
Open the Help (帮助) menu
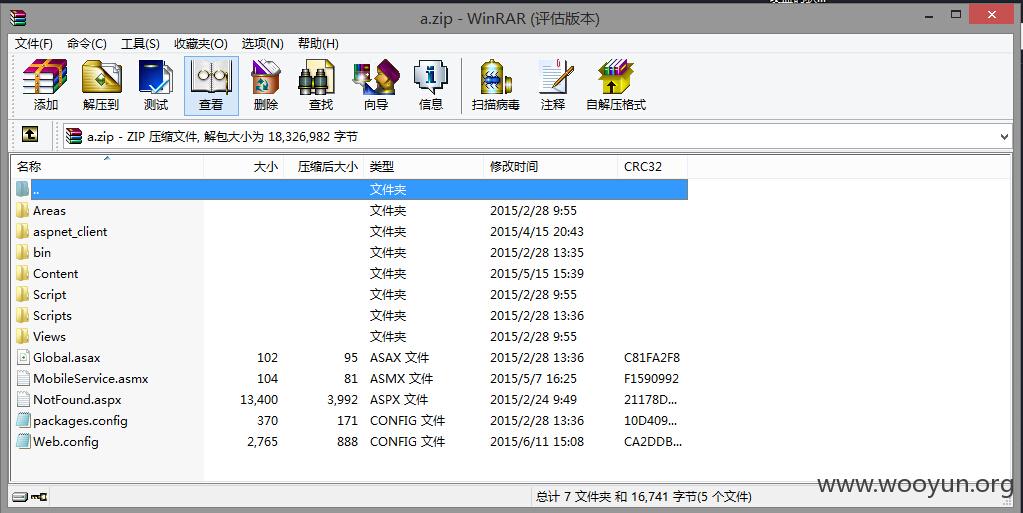[x=318, y=44]
